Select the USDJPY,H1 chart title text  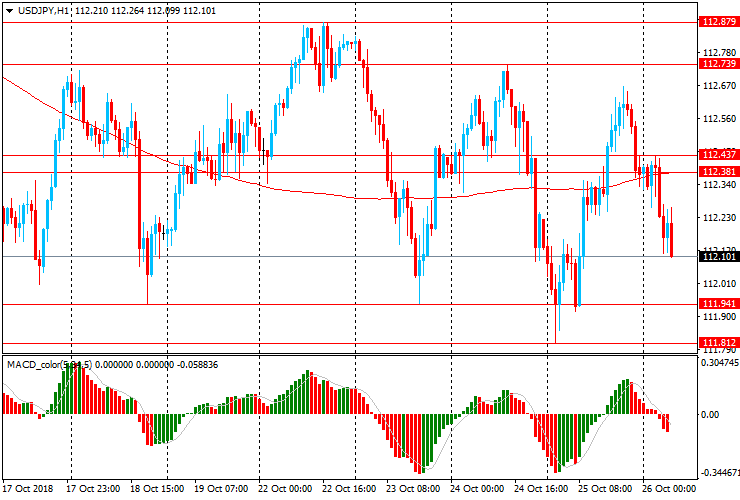tap(44, 10)
